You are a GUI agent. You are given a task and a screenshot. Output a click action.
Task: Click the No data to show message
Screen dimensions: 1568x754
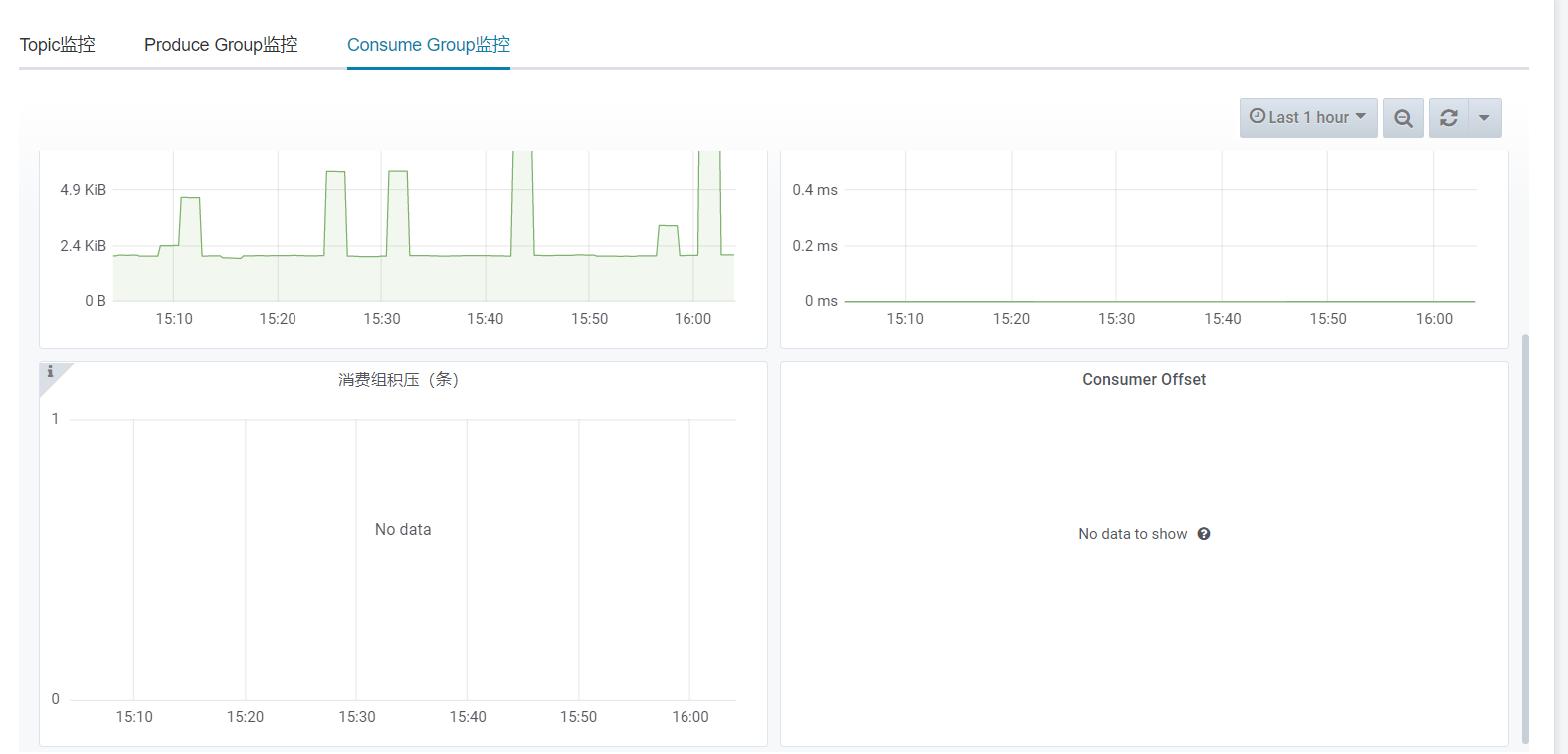coord(1133,534)
